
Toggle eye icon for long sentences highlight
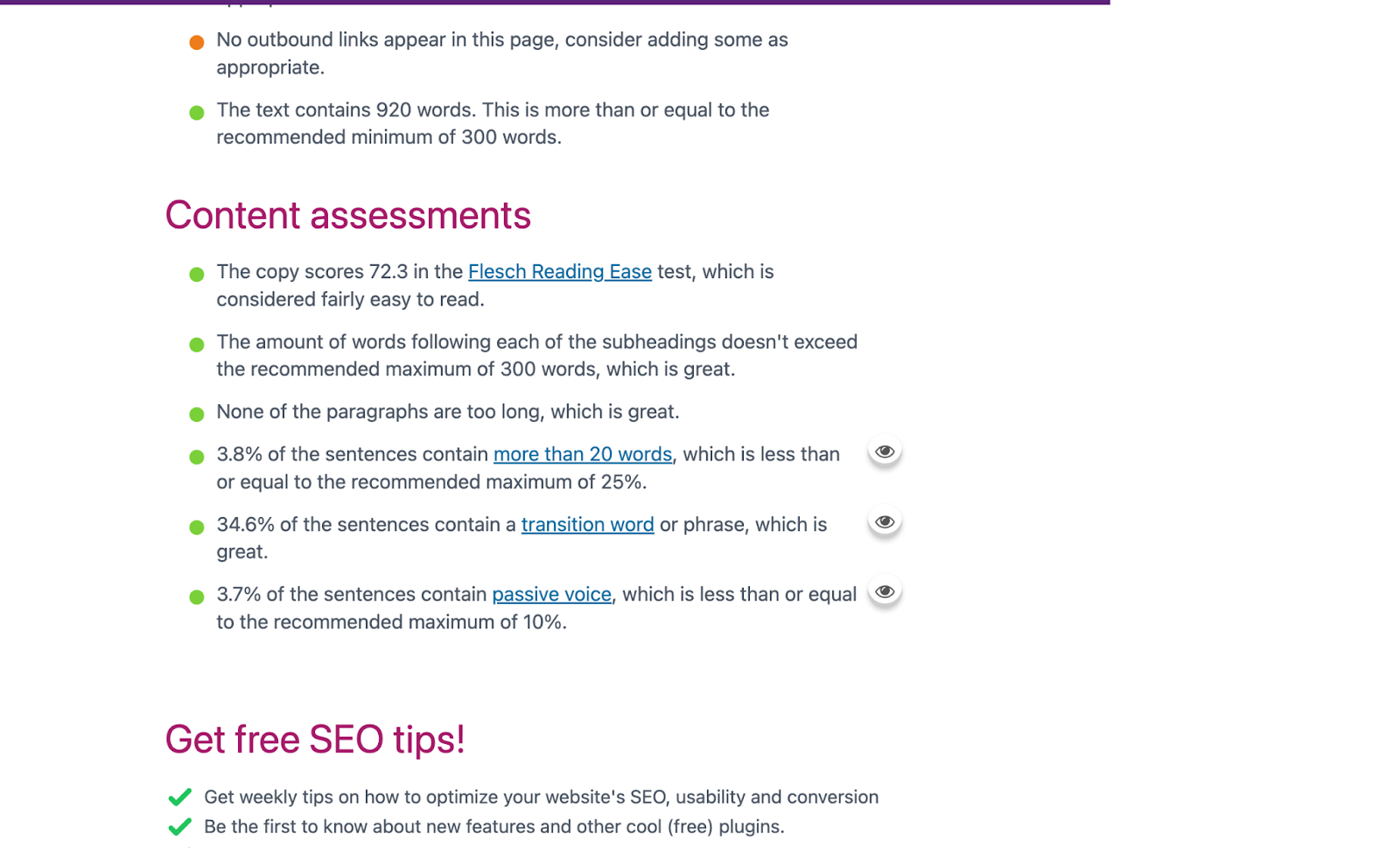pyautogui.click(x=885, y=452)
